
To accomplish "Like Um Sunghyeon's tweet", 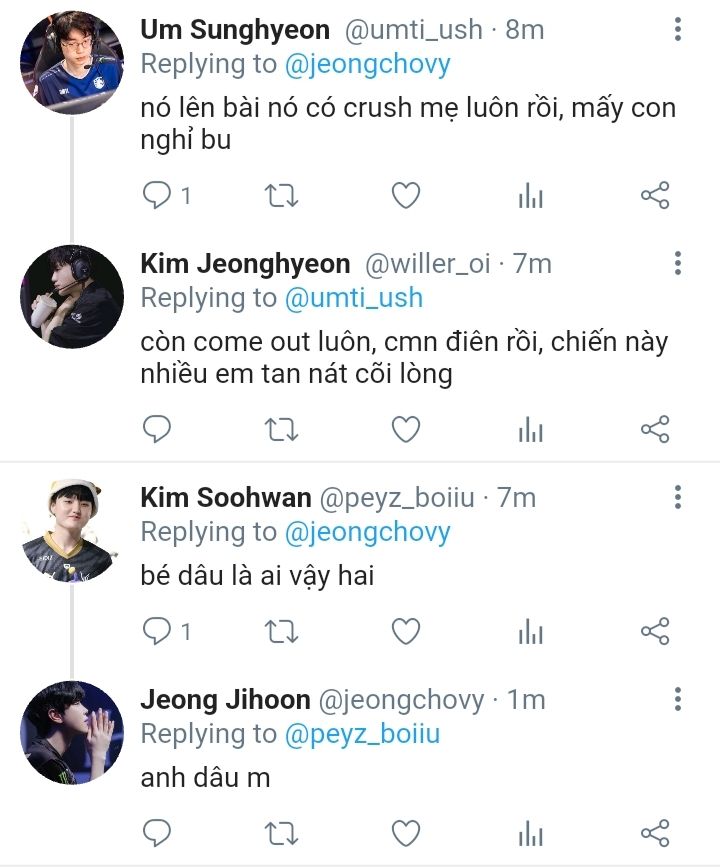I will [405, 196].
